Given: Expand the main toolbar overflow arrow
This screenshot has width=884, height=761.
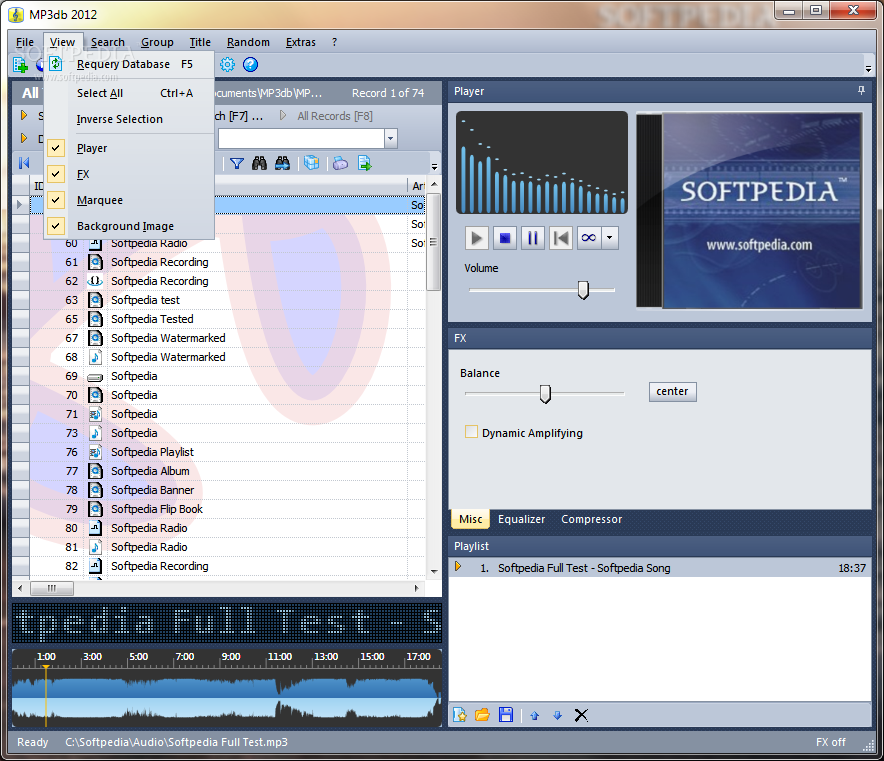Looking at the screenshot, I should [868, 69].
